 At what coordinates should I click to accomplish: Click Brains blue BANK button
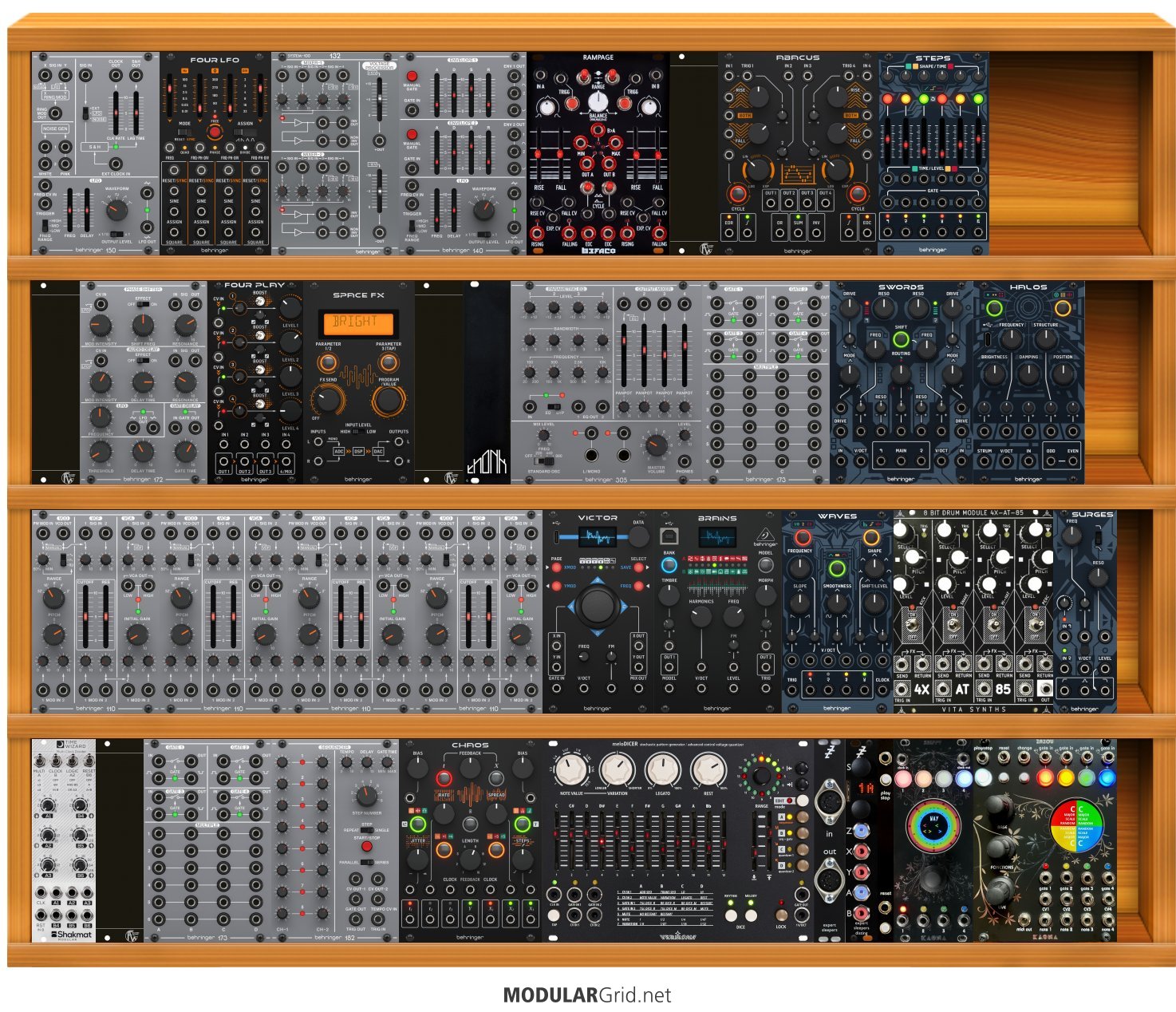(x=669, y=566)
